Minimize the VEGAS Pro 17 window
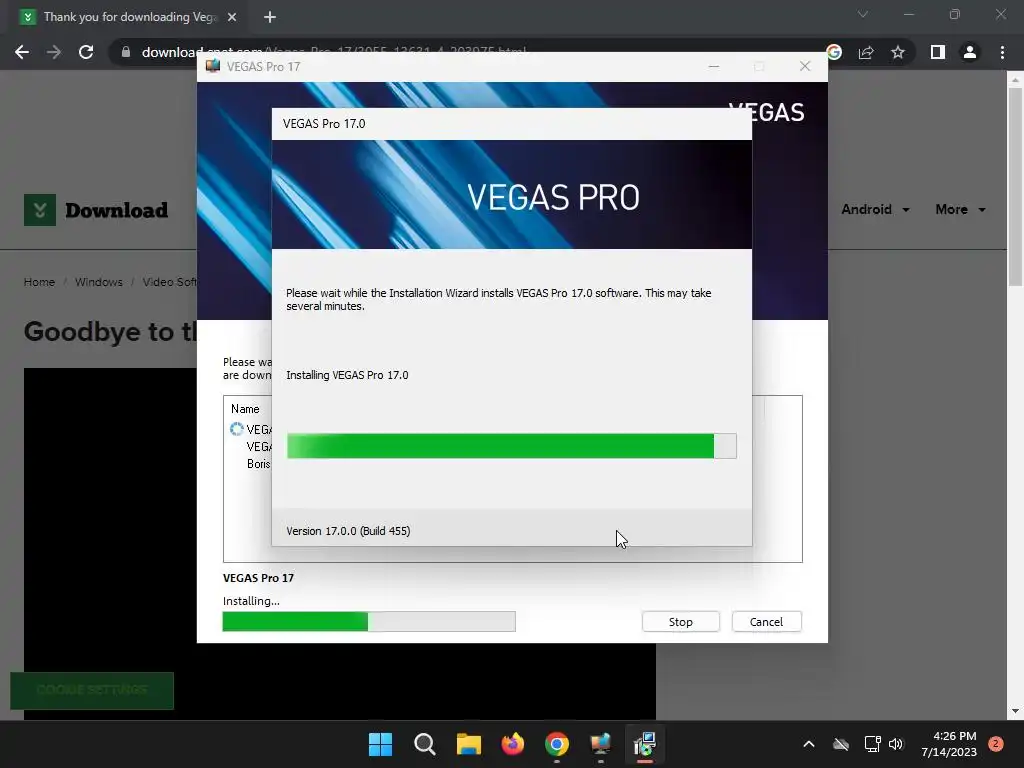This screenshot has height=768, width=1024. (x=714, y=67)
